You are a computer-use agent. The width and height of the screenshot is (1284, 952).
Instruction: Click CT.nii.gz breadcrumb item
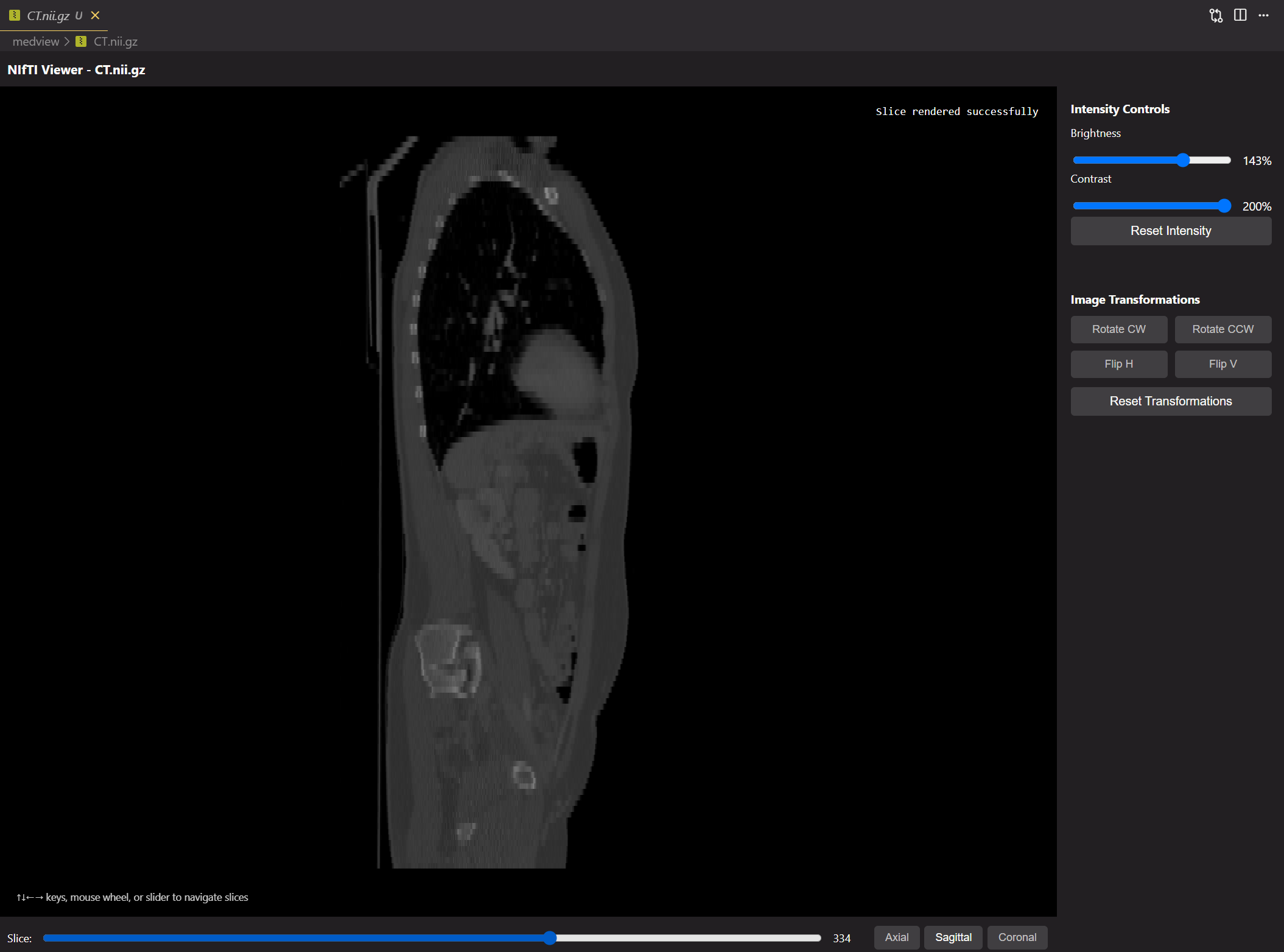[x=116, y=41]
